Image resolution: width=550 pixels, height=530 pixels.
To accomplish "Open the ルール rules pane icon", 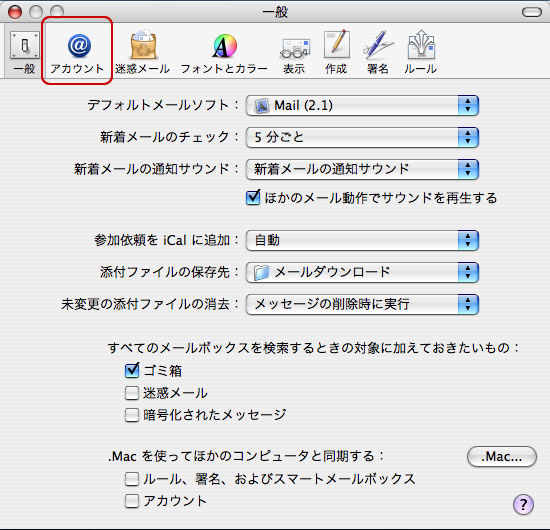I will point(420,53).
